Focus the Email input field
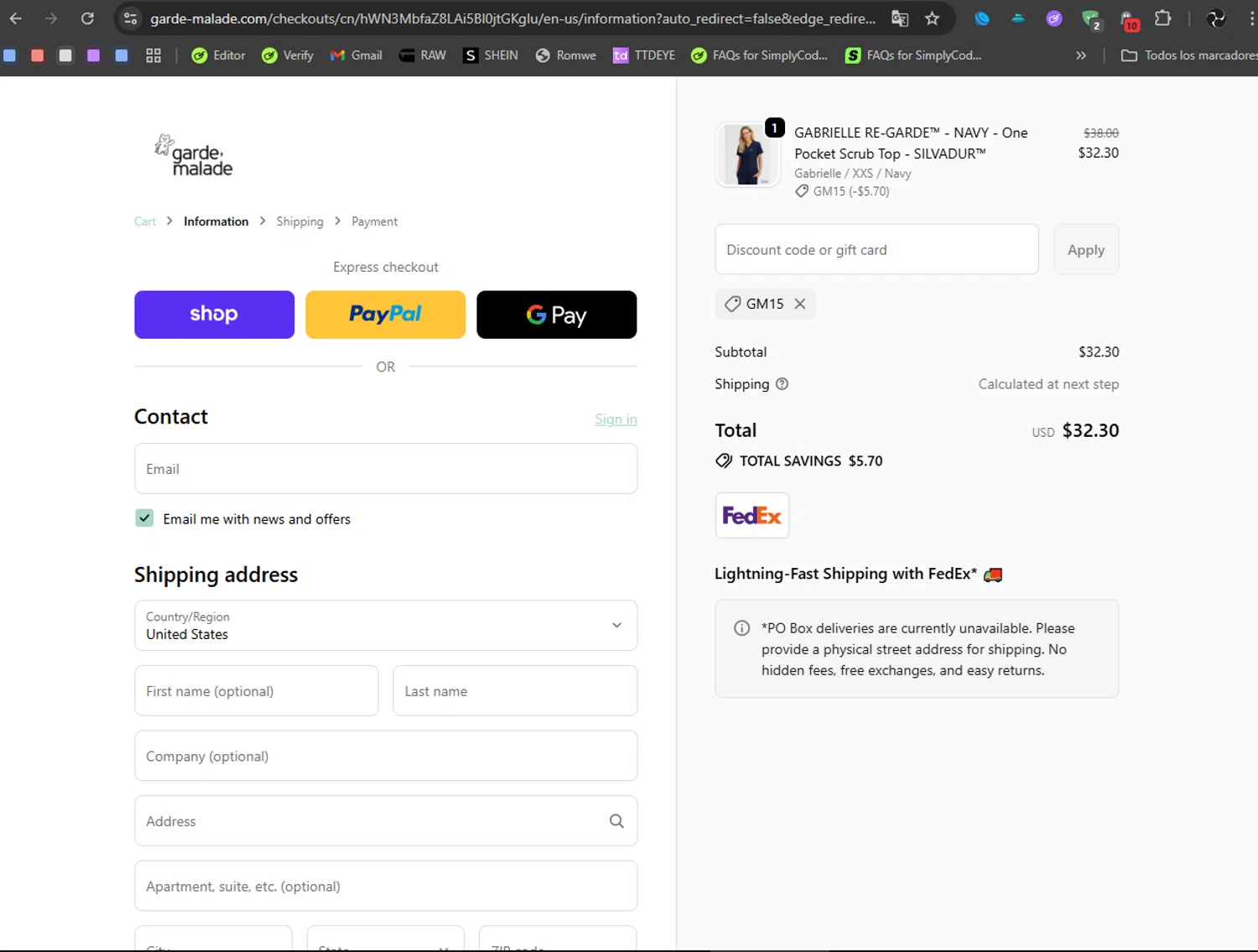Screen dimensions: 1258x952 click(386, 469)
